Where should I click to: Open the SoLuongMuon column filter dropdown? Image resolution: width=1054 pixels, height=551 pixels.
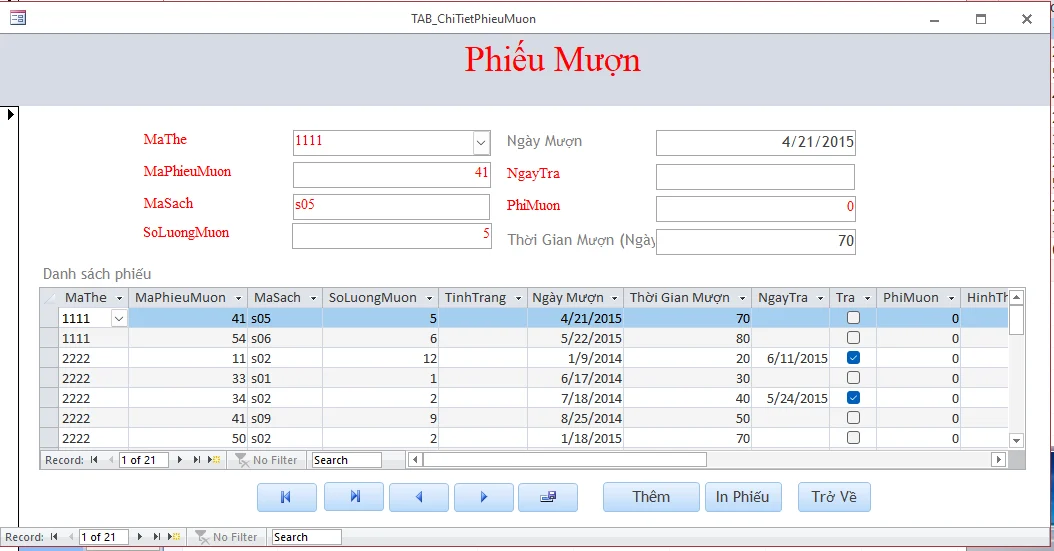tap(429, 298)
